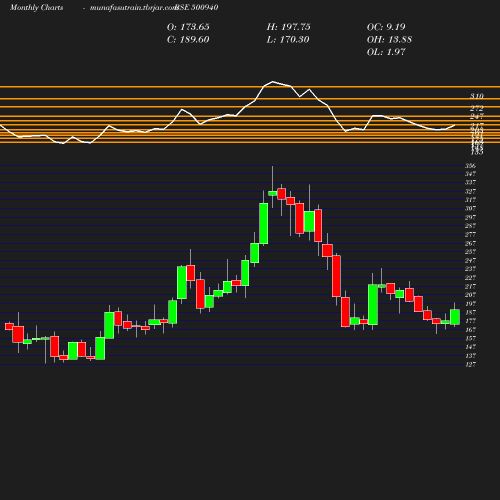Select the low value "L: 170.30"
This screenshot has height=500, width=500.
[x=288, y=40]
